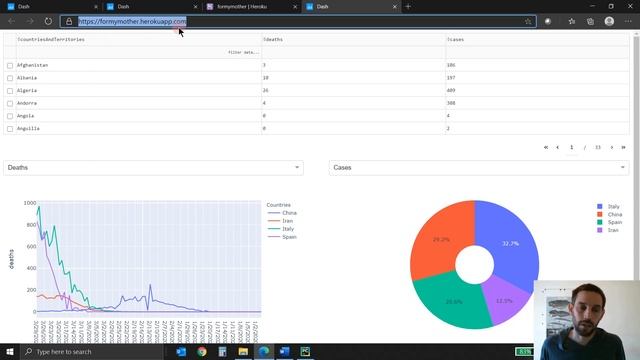Viewport: 640px width, 360px height.
Task: Close the first Dash tab
Action: point(96,7)
